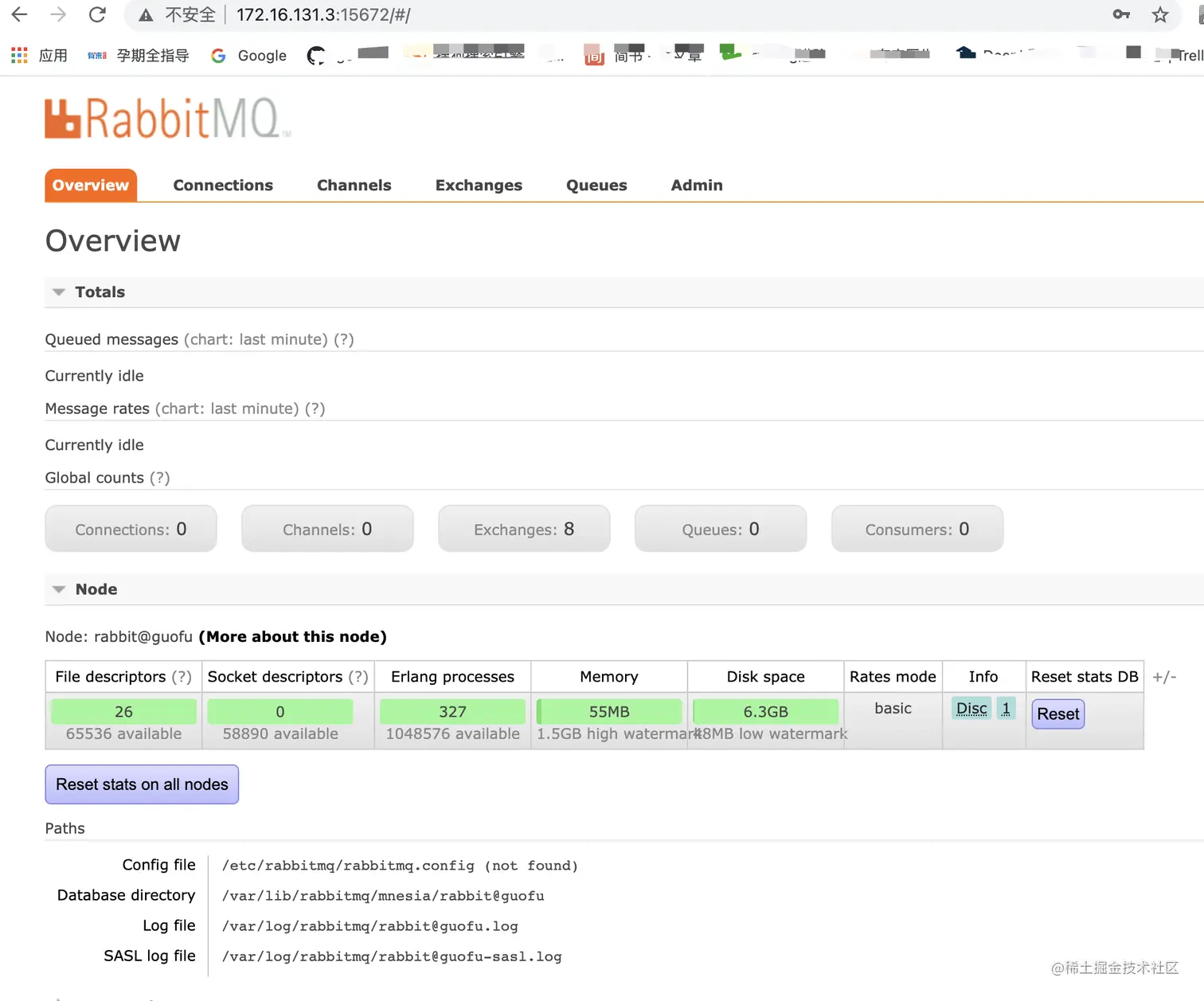Click the Erlang processes 327 bar
The image size is (1204, 1001).
tap(452, 711)
